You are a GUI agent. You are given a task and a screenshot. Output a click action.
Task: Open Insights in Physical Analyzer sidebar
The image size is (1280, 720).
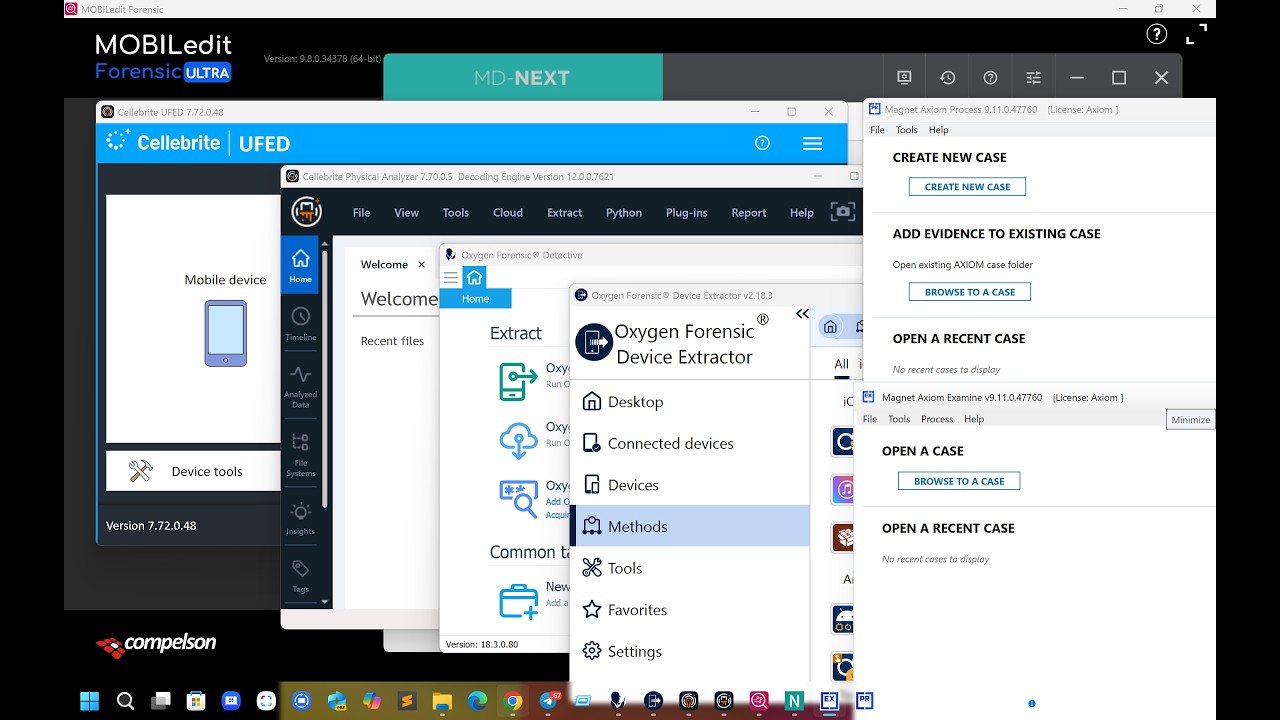pos(300,518)
